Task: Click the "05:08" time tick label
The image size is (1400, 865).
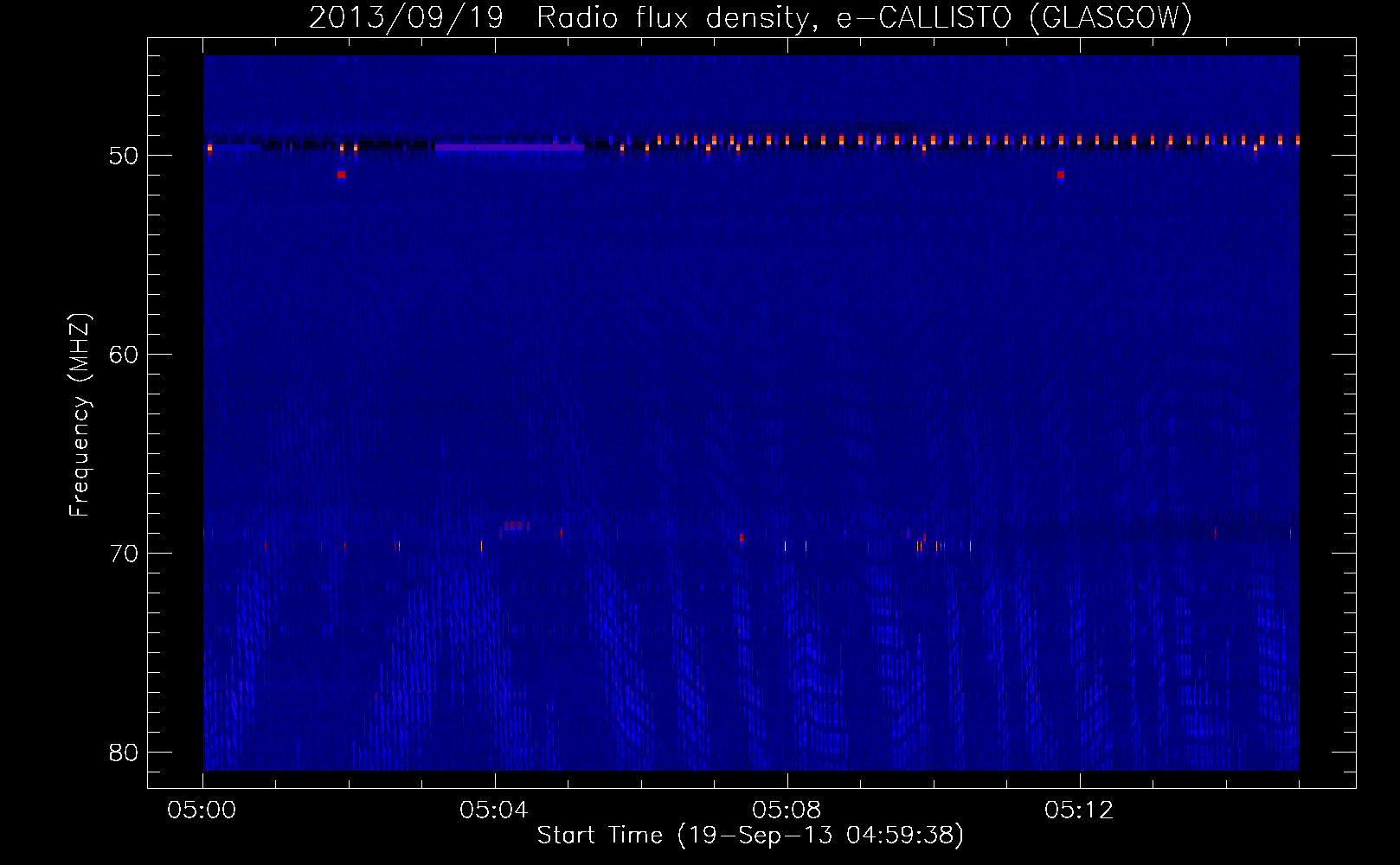Action: pyautogui.click(x=787, y=811)
